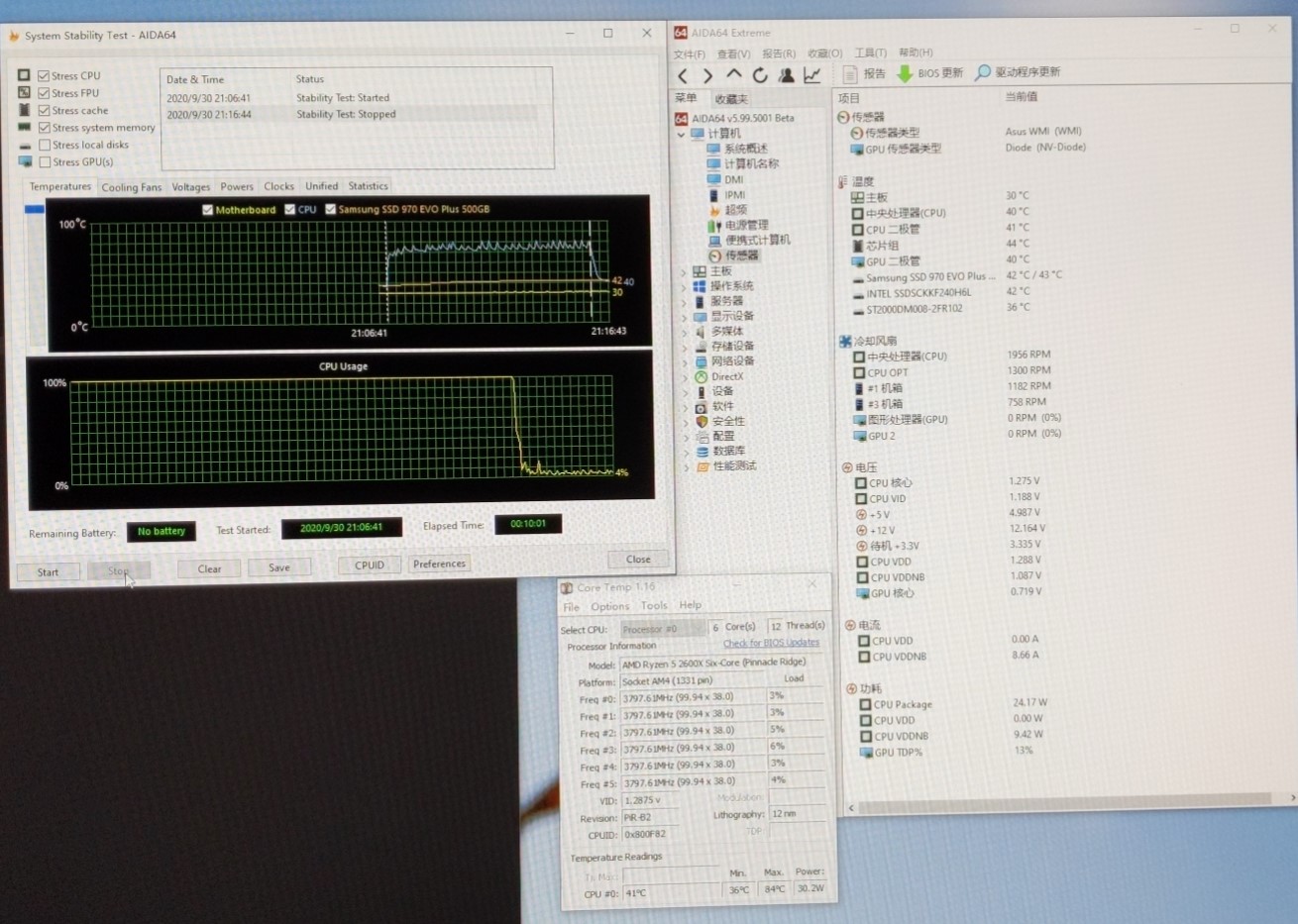
Task: Switch to the Cooling Fans tab
Action: pyautogui.click(x=131, y=187)
